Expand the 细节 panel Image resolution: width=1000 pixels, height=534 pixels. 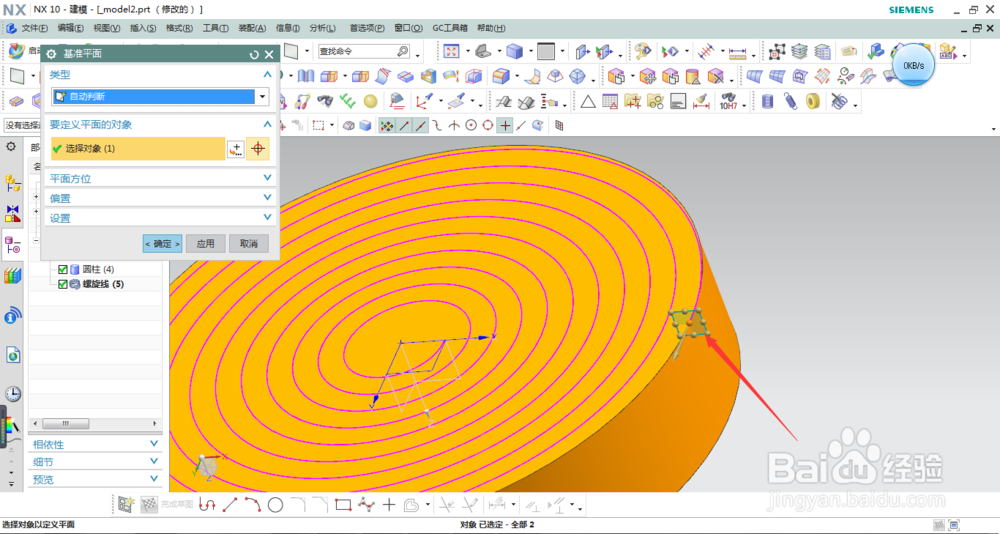tap(154, 461)
